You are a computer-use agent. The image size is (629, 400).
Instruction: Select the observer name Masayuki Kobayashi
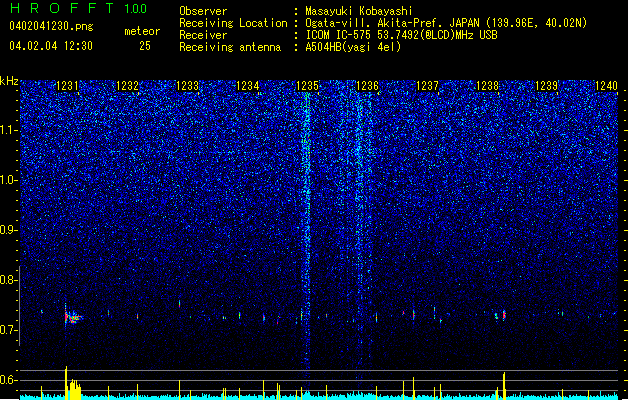coord(359,11)
